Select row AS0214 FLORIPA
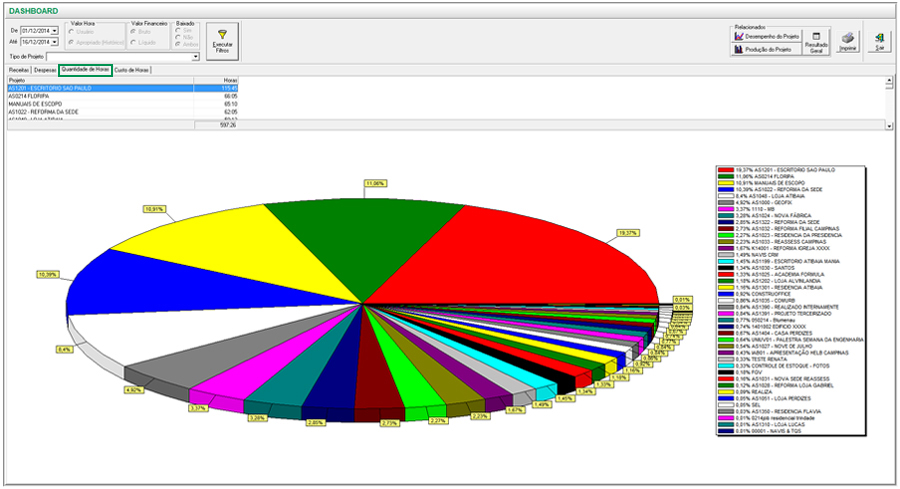 pyautogui.click(x=122, y=96)
